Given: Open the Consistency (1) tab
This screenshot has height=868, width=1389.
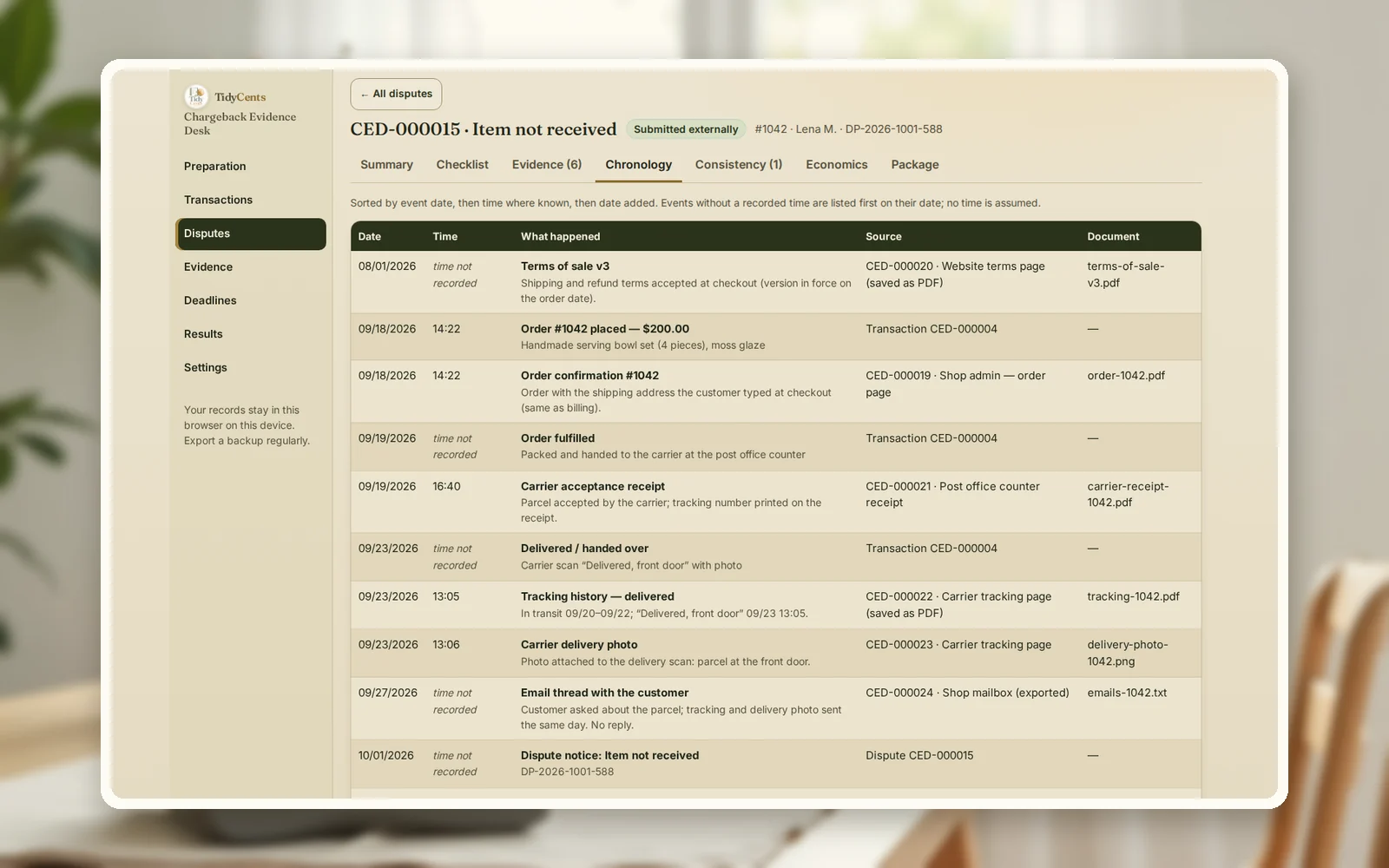Looking at the screenshot, I should click(x=739, y=165).
